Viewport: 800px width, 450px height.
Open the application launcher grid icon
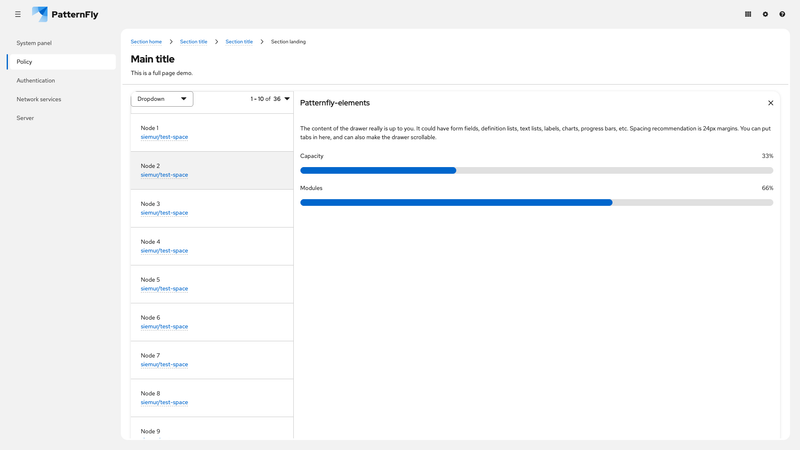(748, 14)
